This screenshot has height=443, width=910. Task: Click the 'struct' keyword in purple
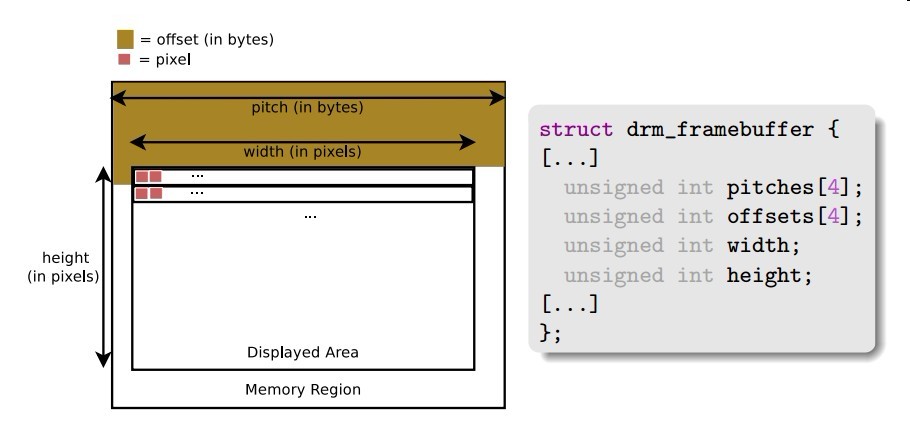pyautogui.click(x=576, y=129)
